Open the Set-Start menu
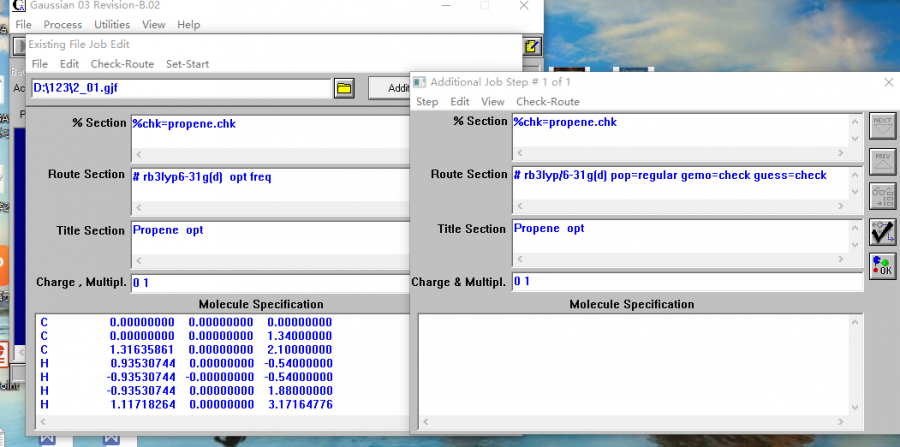Viewport: 900px width, 447px height. pyautogui.click(x=188, y=64)
